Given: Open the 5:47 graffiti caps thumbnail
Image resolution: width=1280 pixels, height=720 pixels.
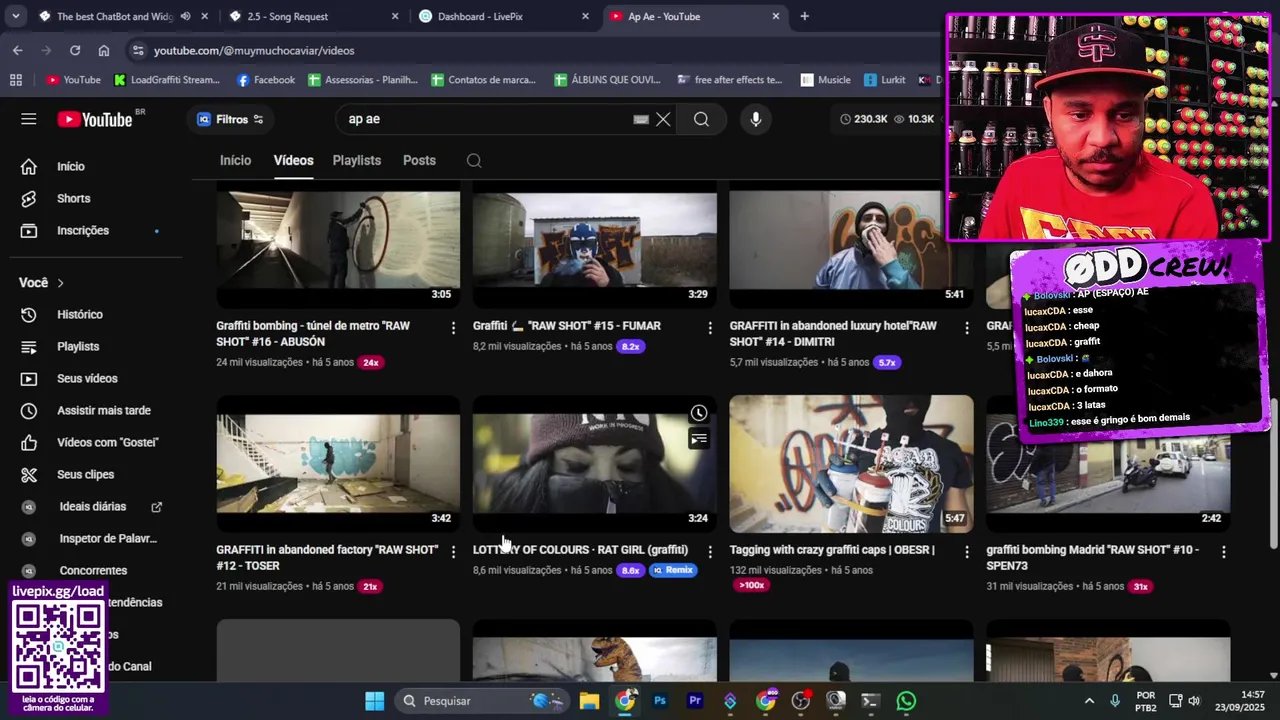Looking at the screenshot, I should (x=851, y=464).
